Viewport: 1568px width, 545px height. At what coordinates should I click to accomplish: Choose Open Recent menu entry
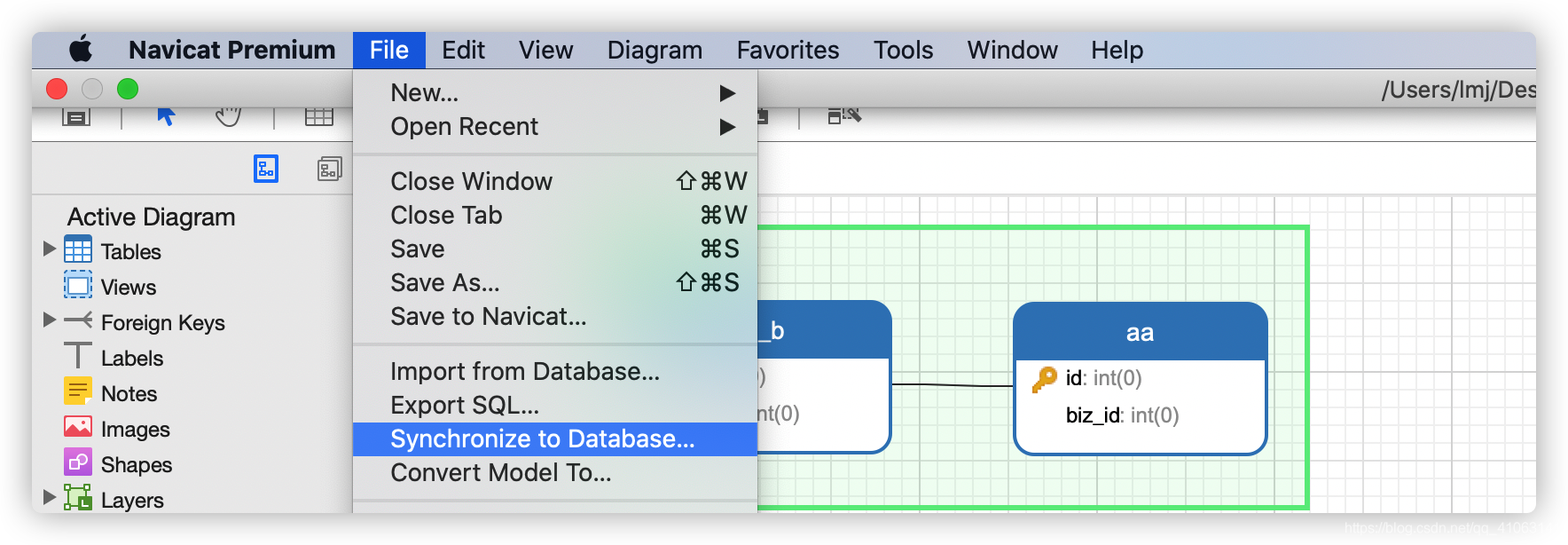pyautogui.click(x=555, y=127)
